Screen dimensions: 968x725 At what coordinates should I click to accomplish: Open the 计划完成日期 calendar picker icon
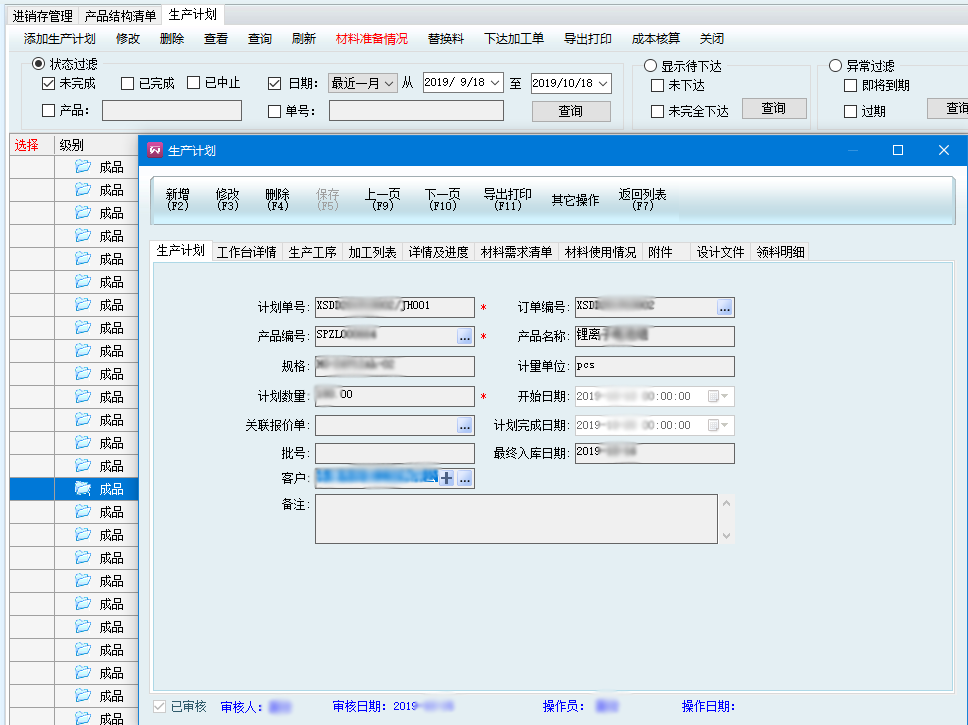(x=718, y=425)
